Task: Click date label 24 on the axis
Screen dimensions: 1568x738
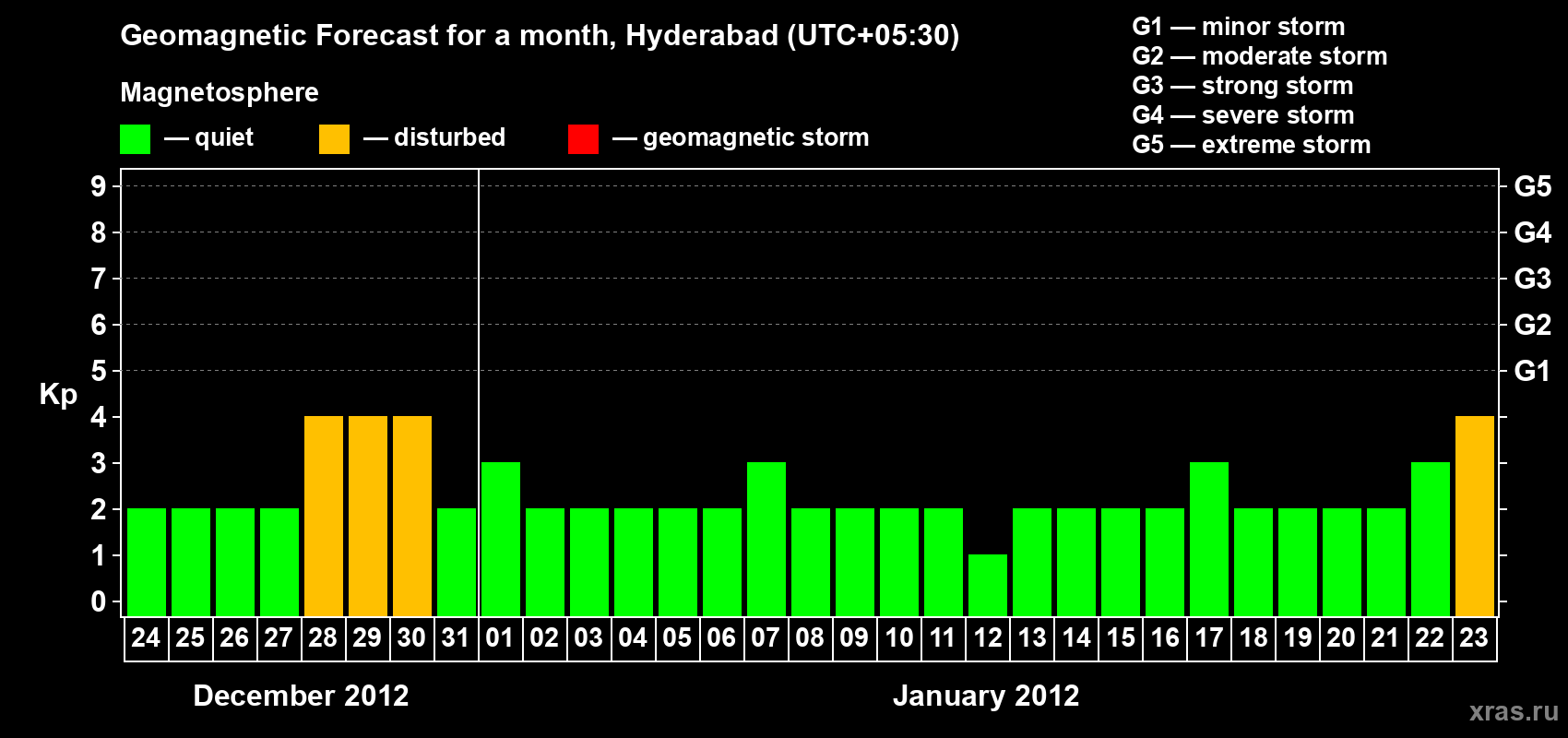Action: pos(146,638)
